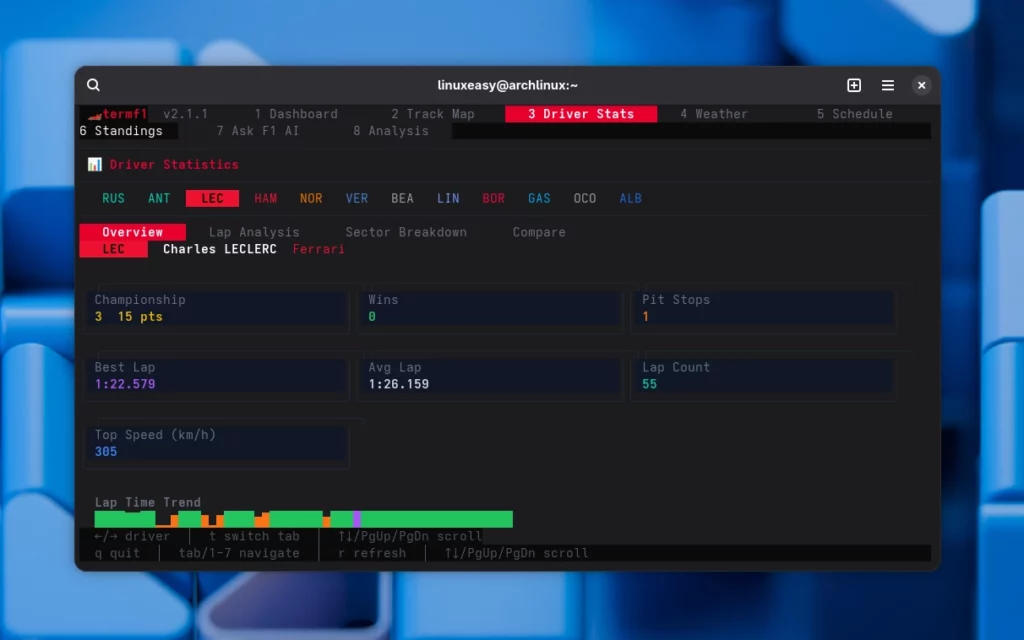Image resolution: width=1024 pixels, height=640 pixels.
Task: Open the Track Map tab
Action: 433,113
